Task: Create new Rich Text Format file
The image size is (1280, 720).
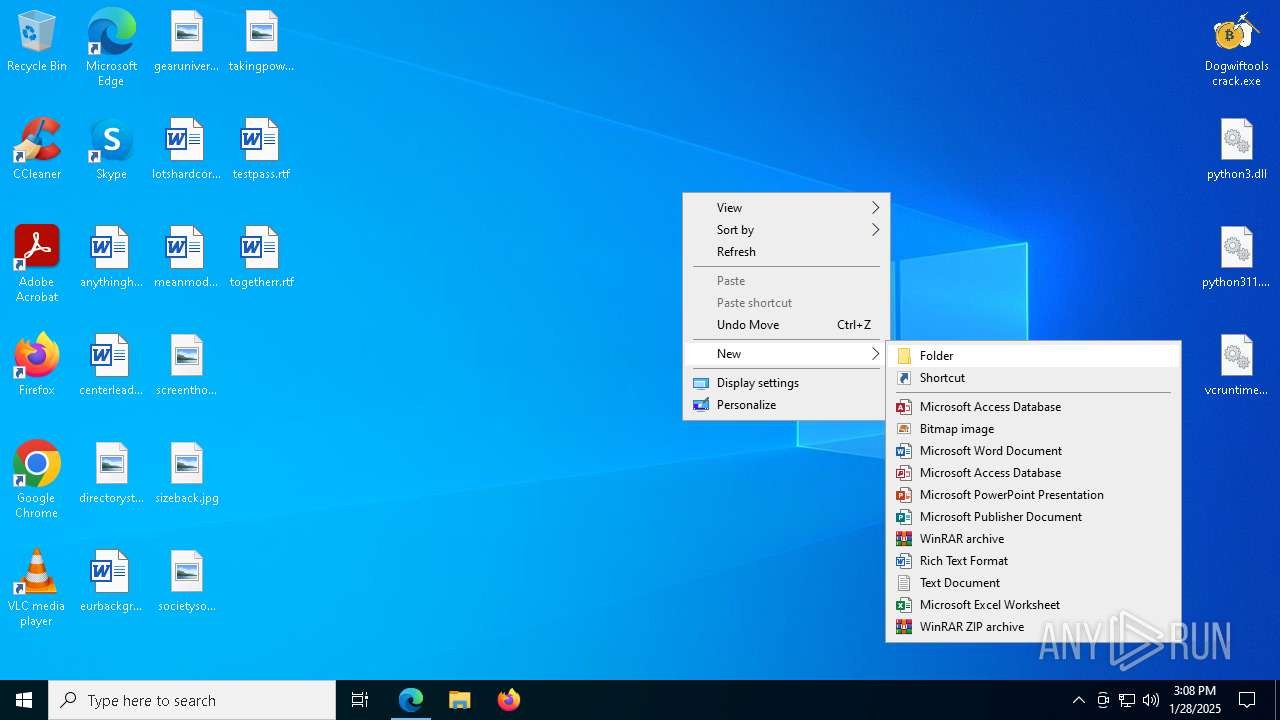Action: [x=1033, y=561]
